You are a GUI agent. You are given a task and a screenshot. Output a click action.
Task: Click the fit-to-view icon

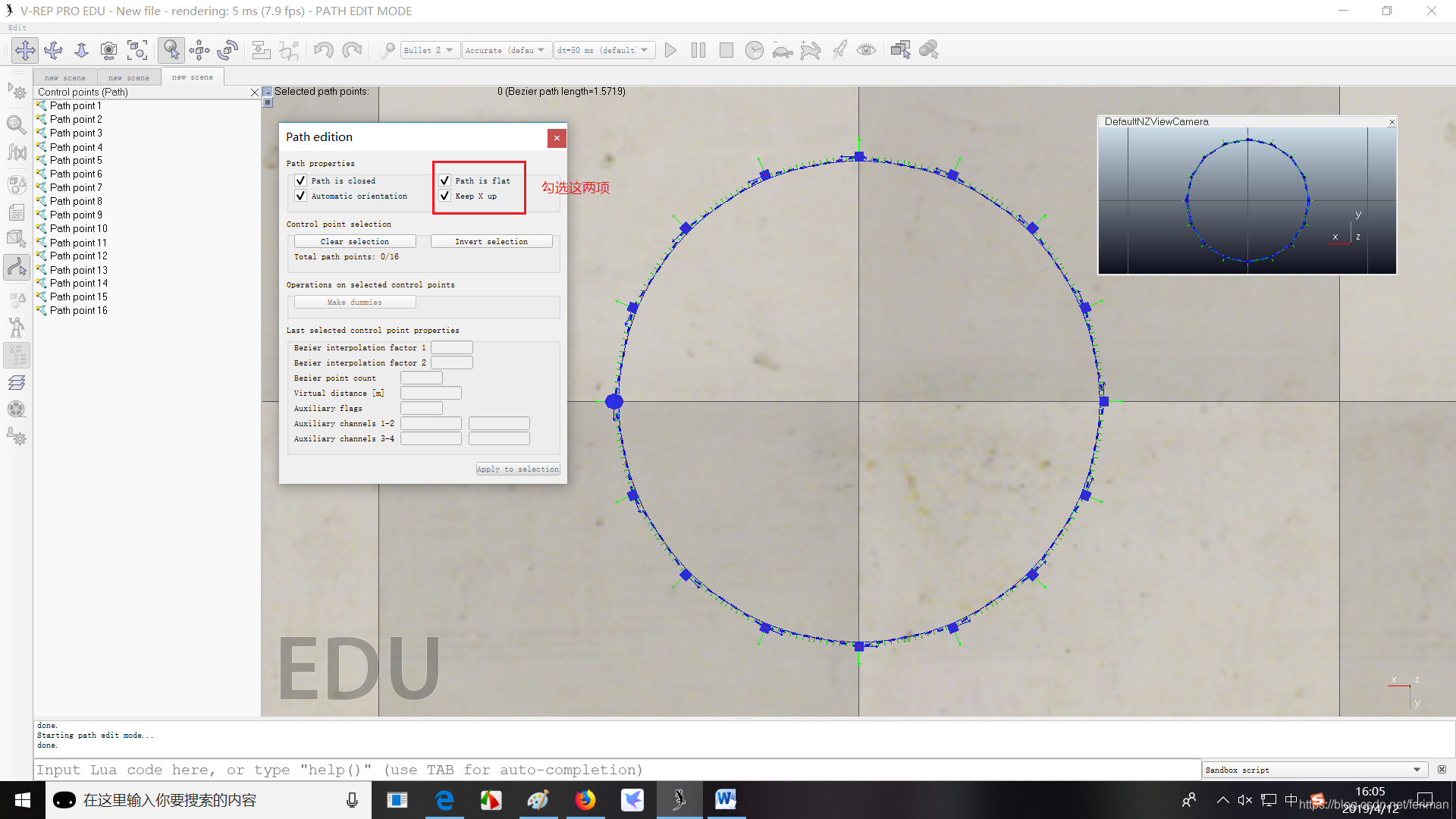point(137,50)
